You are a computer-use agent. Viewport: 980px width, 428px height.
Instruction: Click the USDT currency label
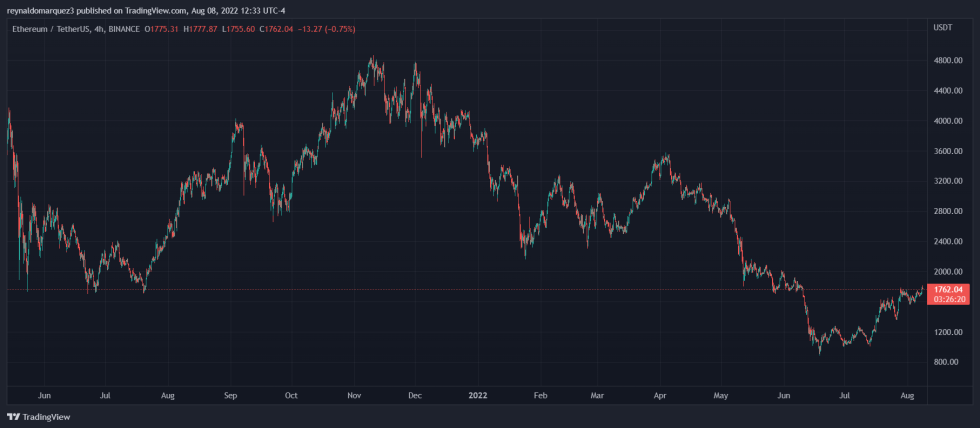pos(943,28)
